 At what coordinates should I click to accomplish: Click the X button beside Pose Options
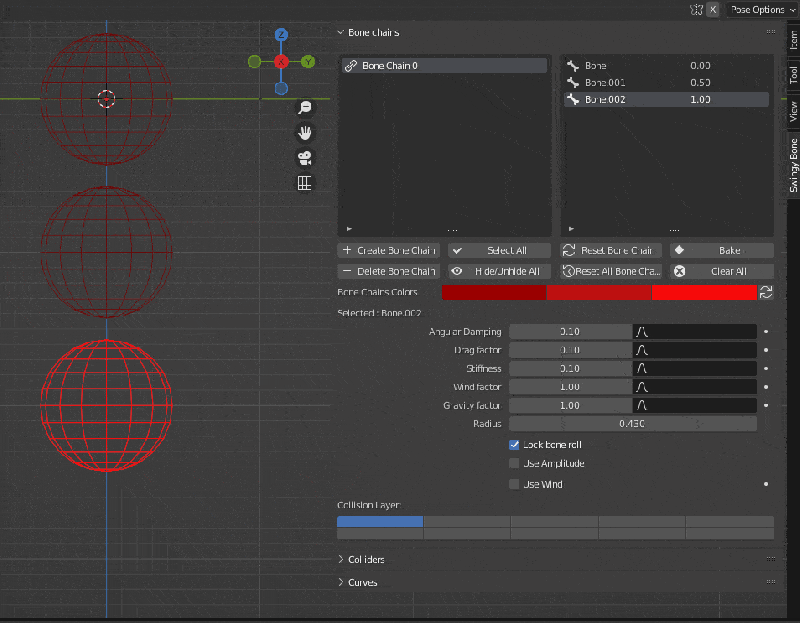pyautogui.click(x=713, y=10)
